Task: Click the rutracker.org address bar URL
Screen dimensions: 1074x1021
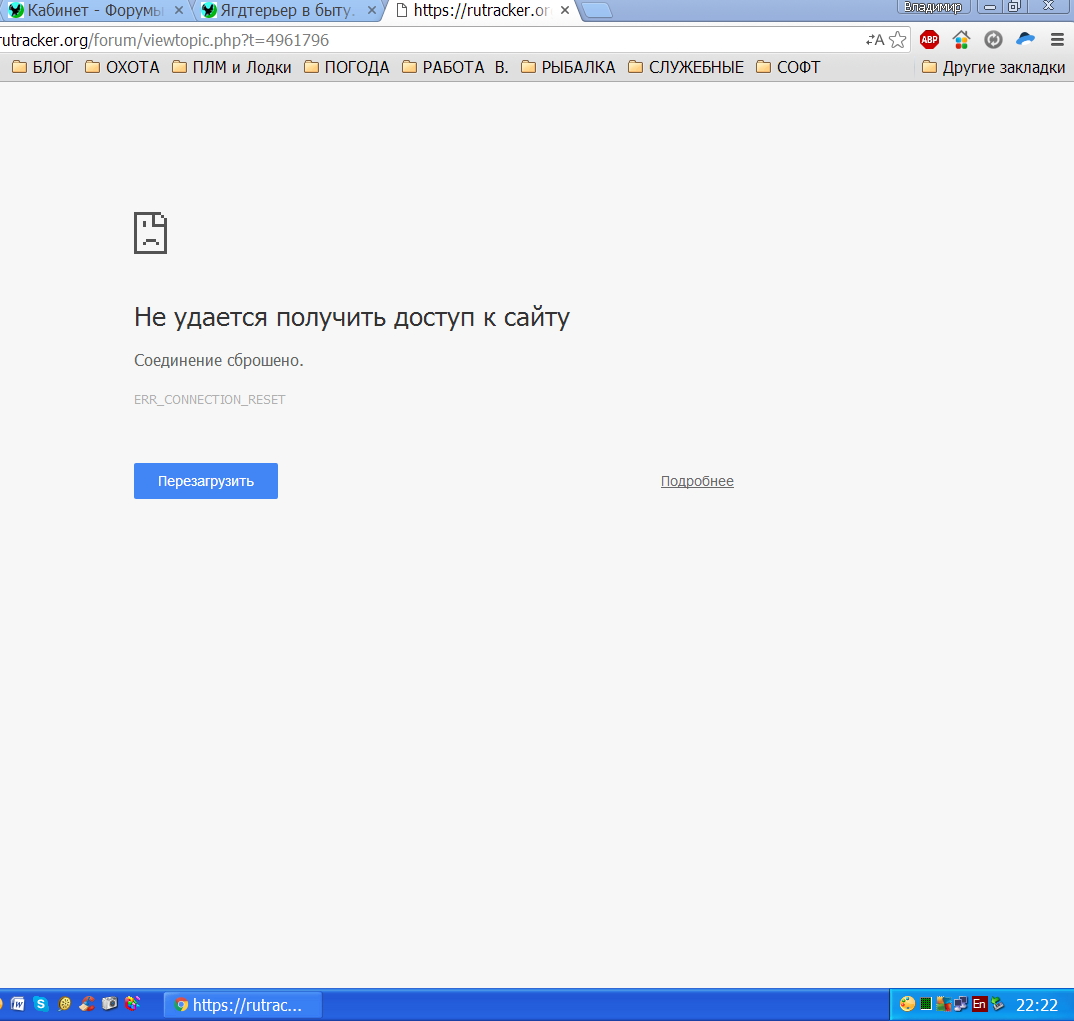Action: click(164, 40)
